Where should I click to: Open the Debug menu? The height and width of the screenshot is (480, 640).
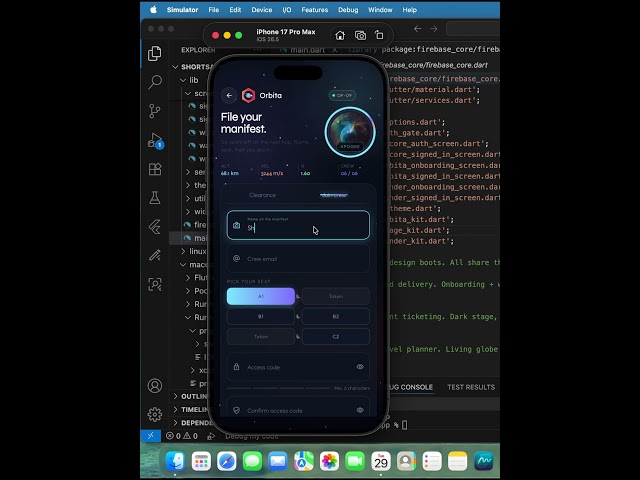(348, 10)
